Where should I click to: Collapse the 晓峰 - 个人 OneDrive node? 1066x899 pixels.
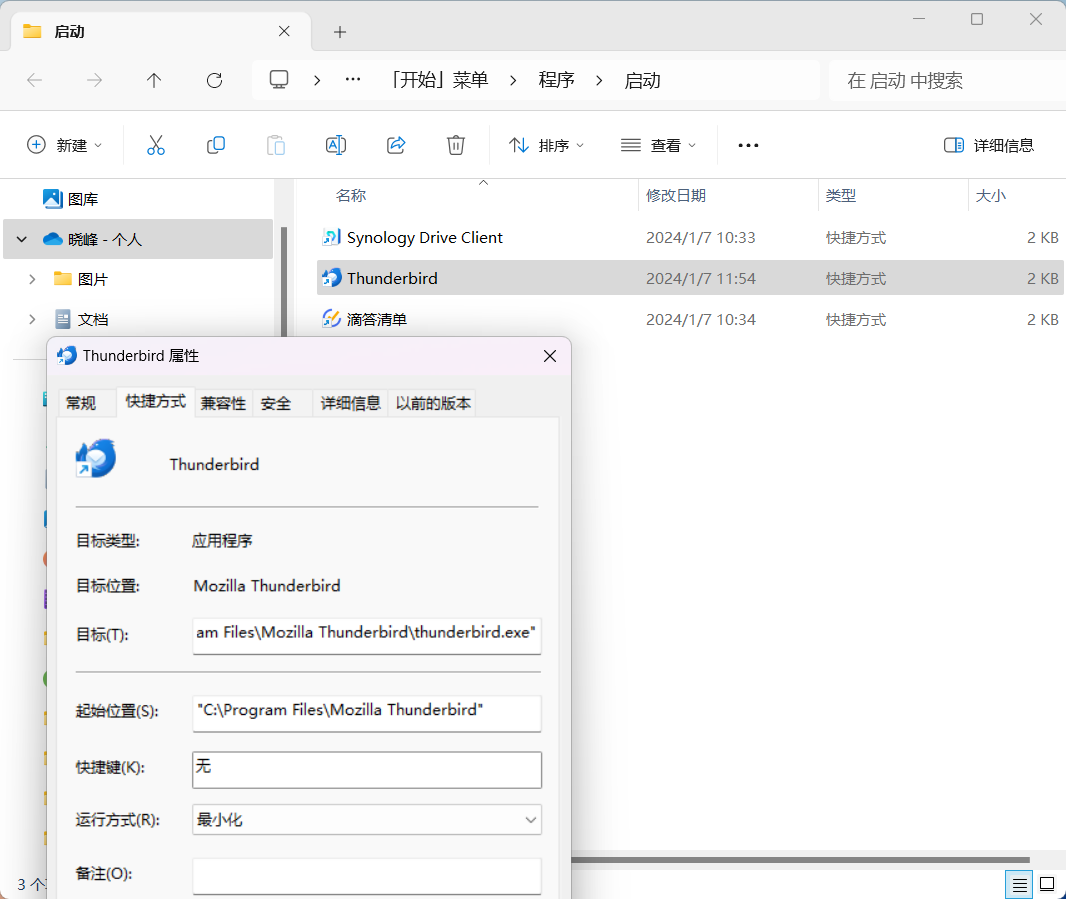tap(22, 239)
